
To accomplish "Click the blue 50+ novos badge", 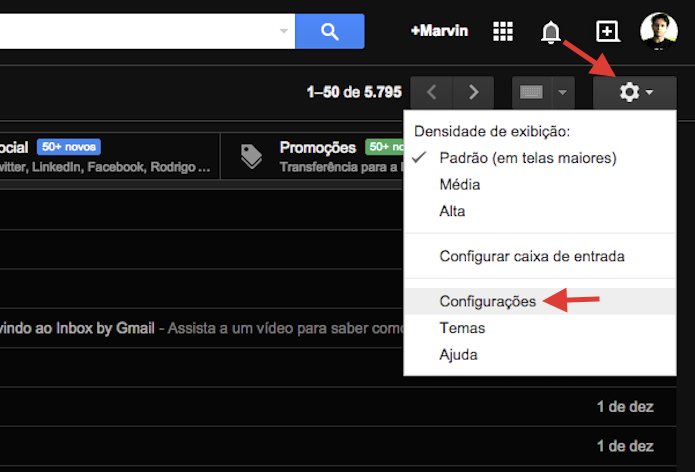I will click(x=69, y=147).
